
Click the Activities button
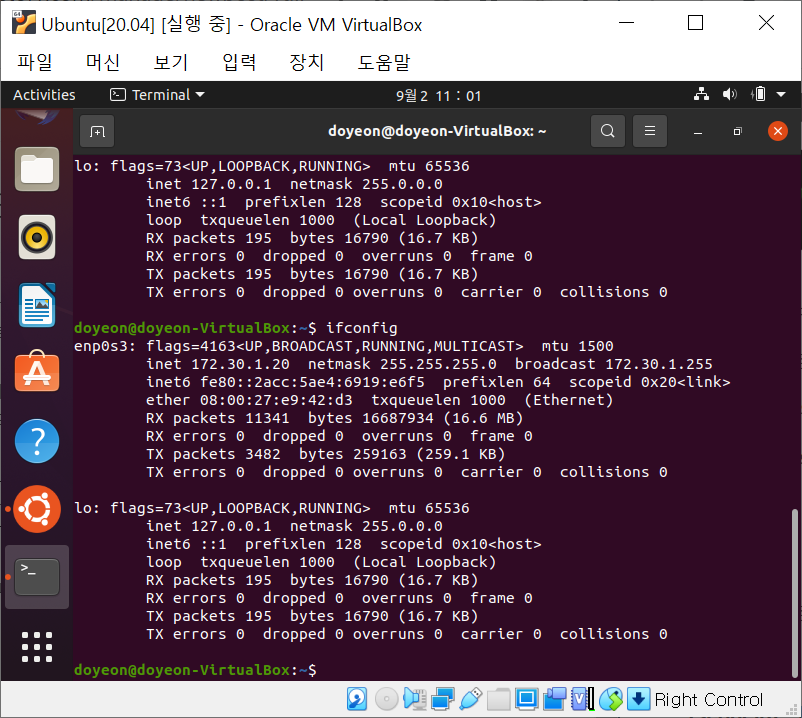(x=44, y=95)
